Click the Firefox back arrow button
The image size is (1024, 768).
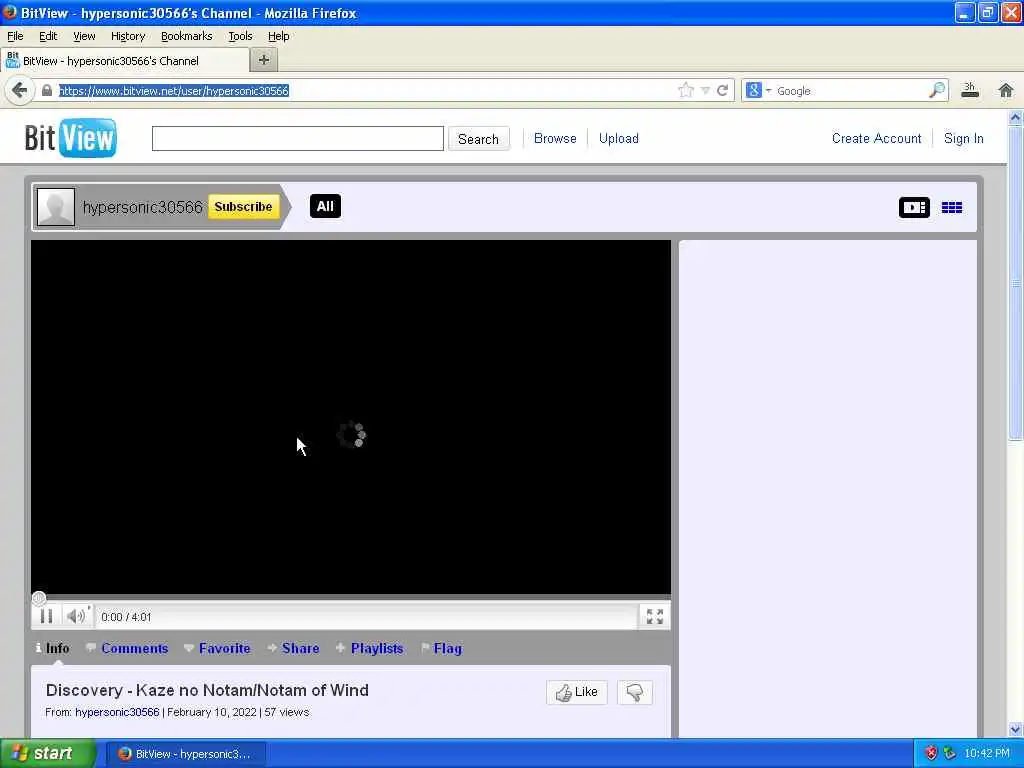click(x=20, y=90)
